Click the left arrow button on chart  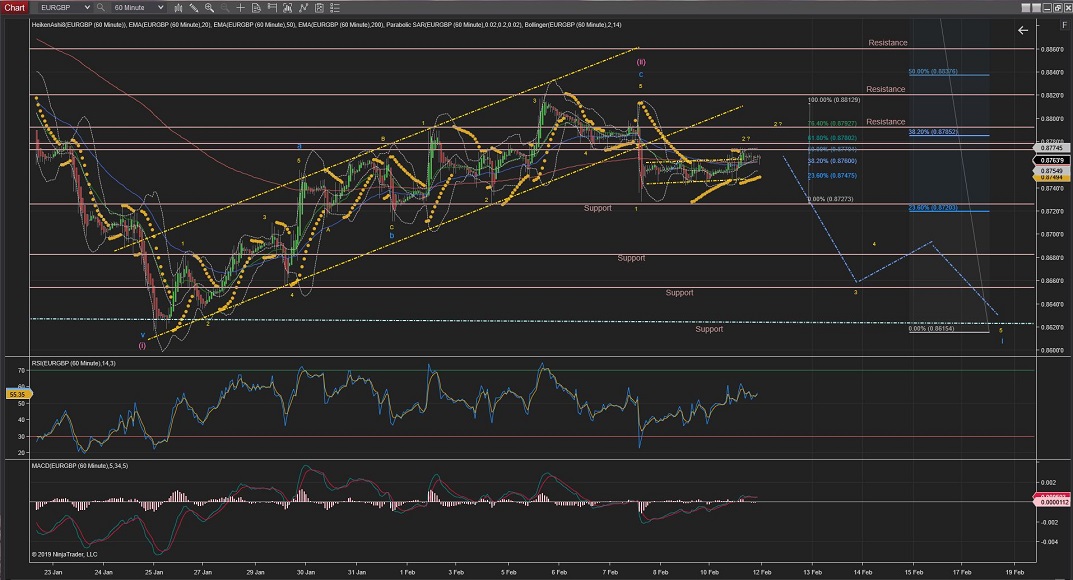(x=1022, y=31)
